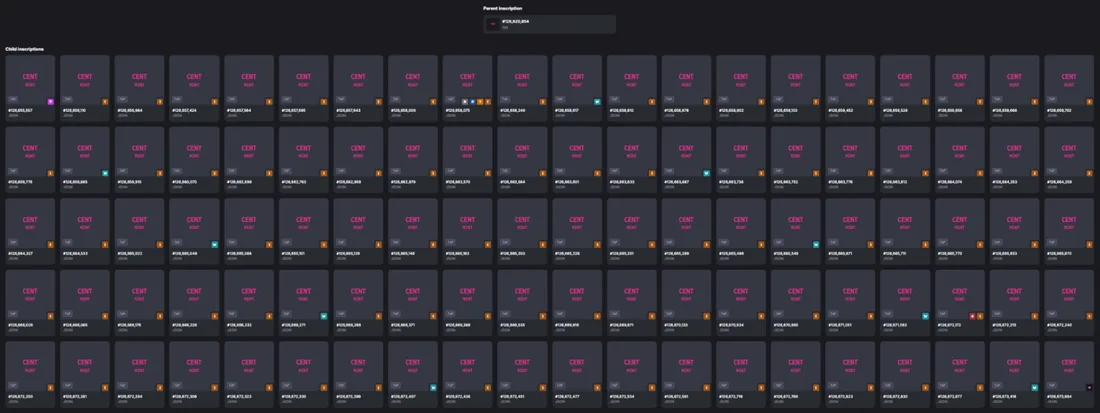1100x413 pixels.
Task: Click the orange badge on inscription #128,660,070
Action: coord(215,173)
